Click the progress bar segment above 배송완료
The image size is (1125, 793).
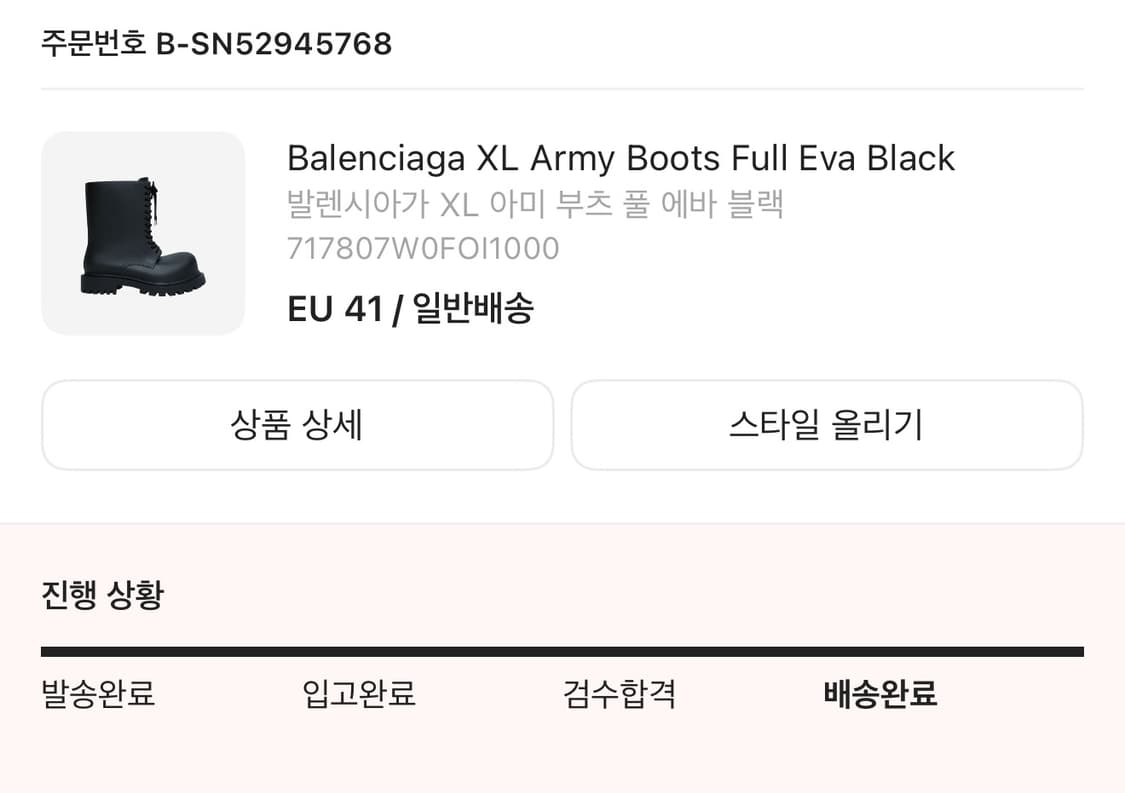pos(953,652)
